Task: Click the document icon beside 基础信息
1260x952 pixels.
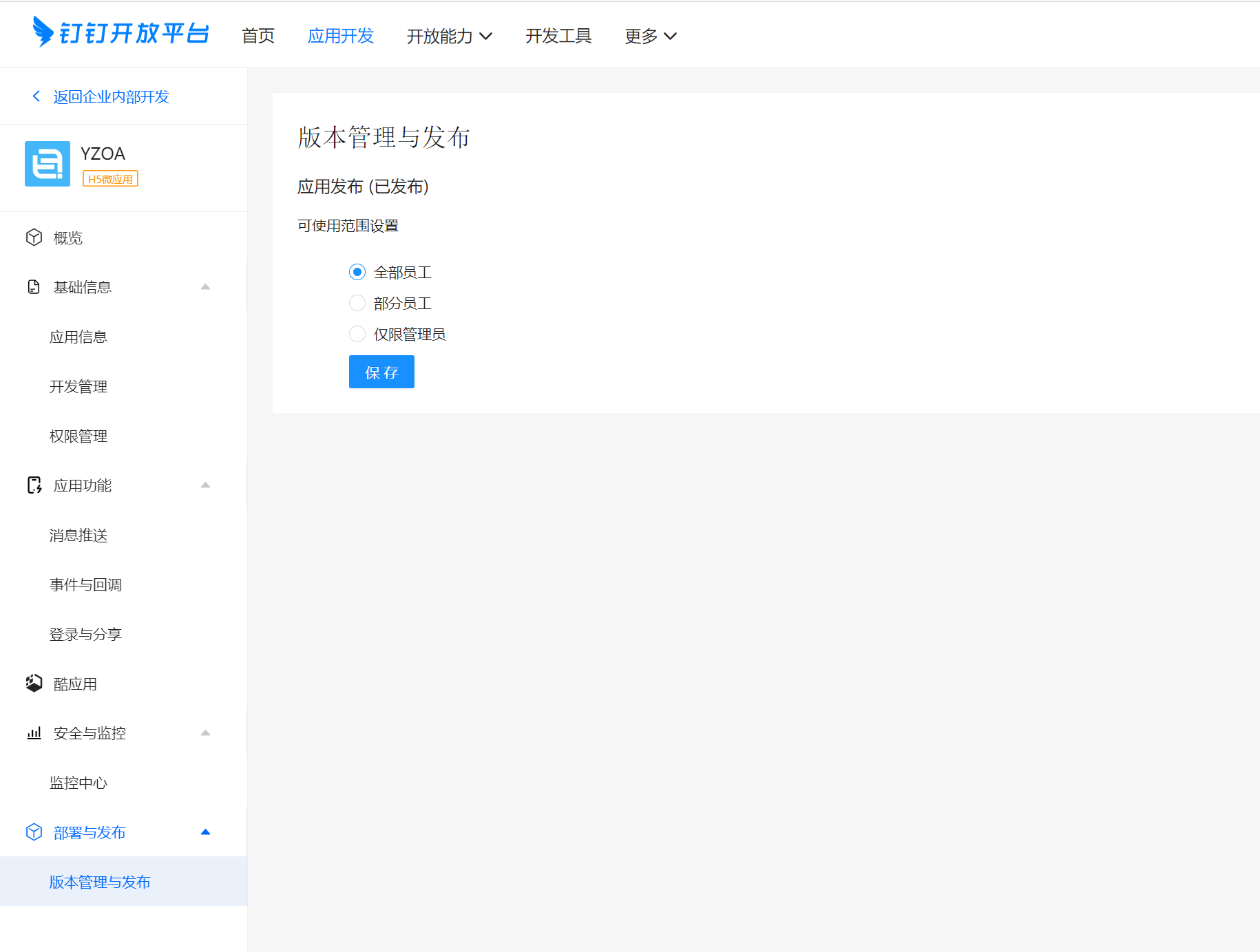Action: tap(34, 287)
